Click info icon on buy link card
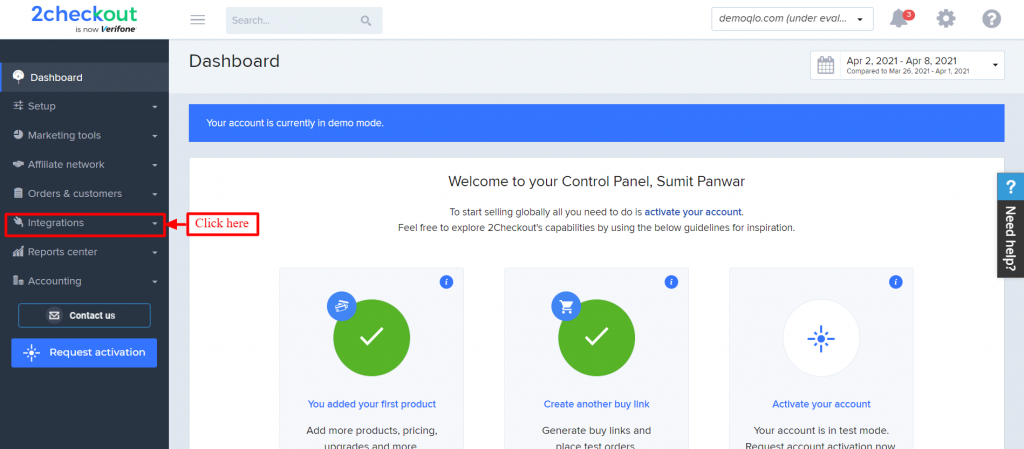Viewport: 1024px width, 449px height. coord(671,282)
